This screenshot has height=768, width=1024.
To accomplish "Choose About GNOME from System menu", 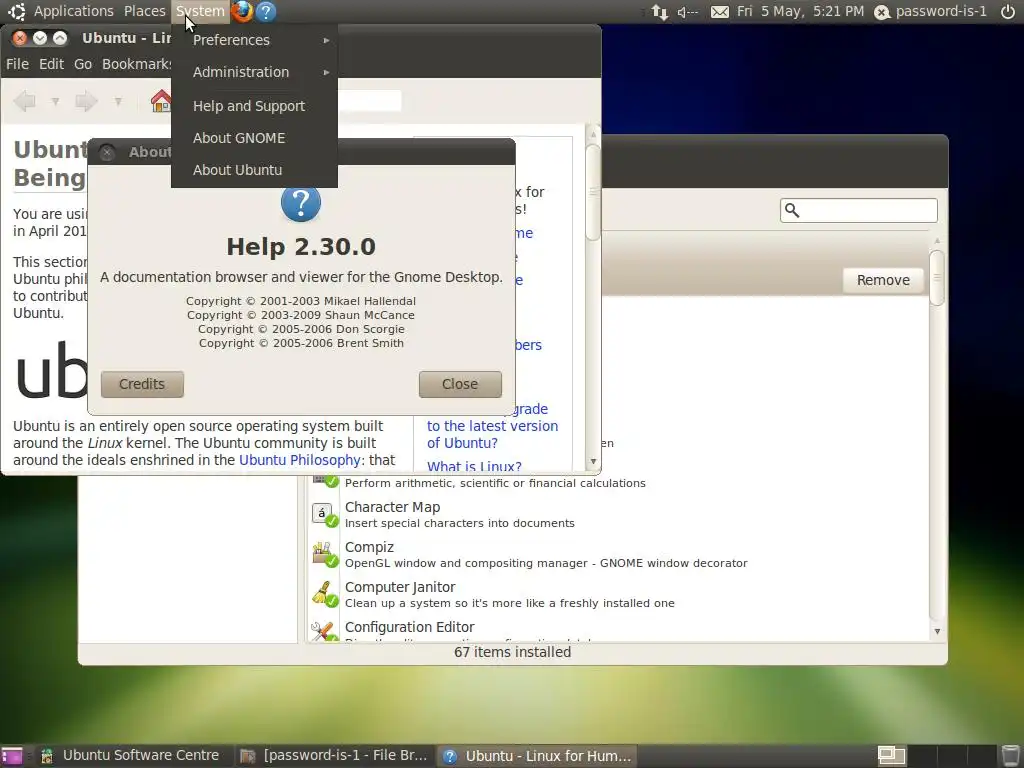I will click(x=255, y=138).
